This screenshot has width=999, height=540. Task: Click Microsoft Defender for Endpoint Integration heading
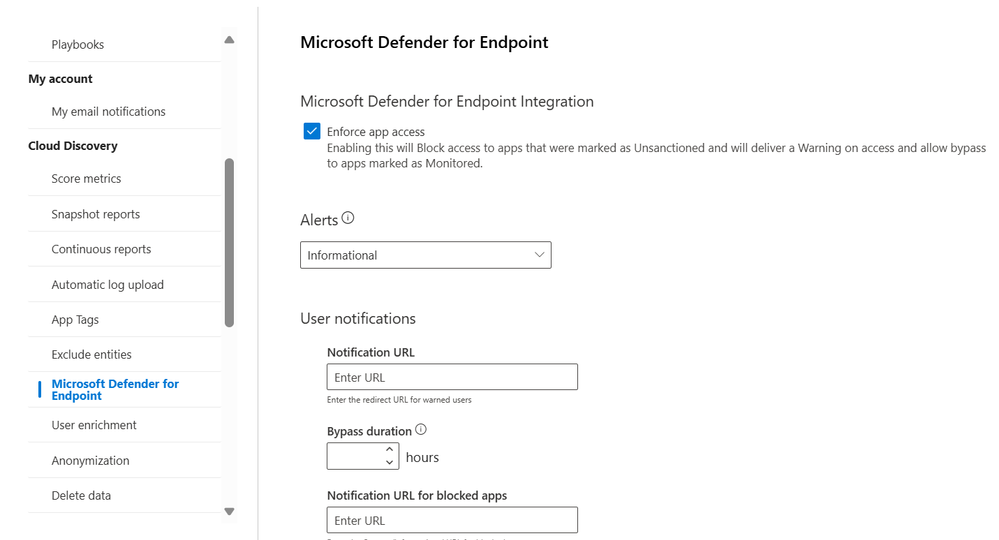click(x=447, y=101)
